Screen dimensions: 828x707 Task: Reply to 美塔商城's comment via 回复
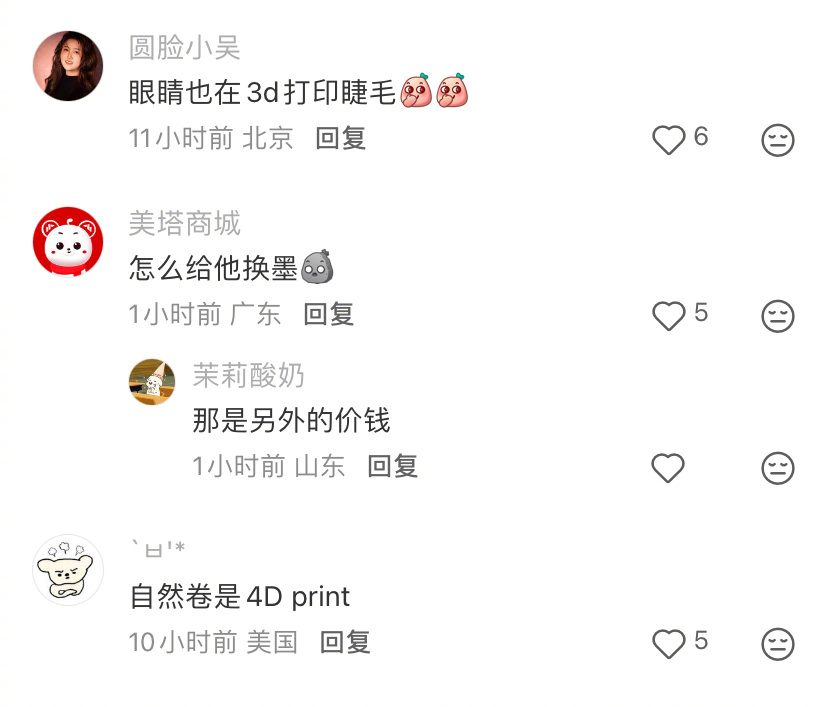(x=328, y=314)
